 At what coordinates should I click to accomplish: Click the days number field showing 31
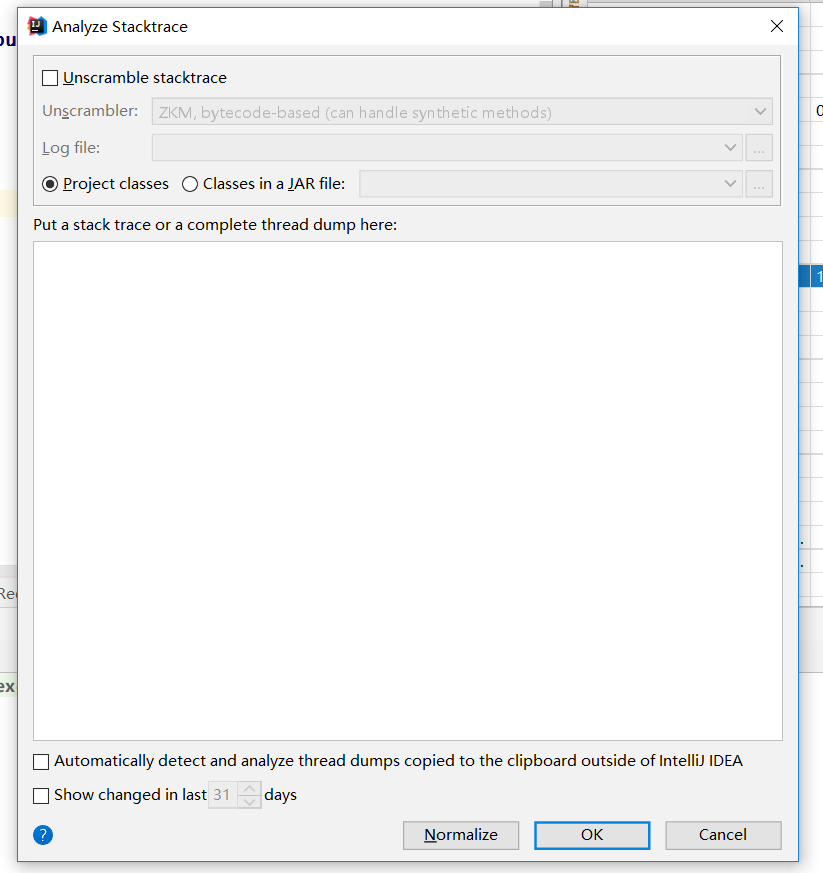(222, 796)
